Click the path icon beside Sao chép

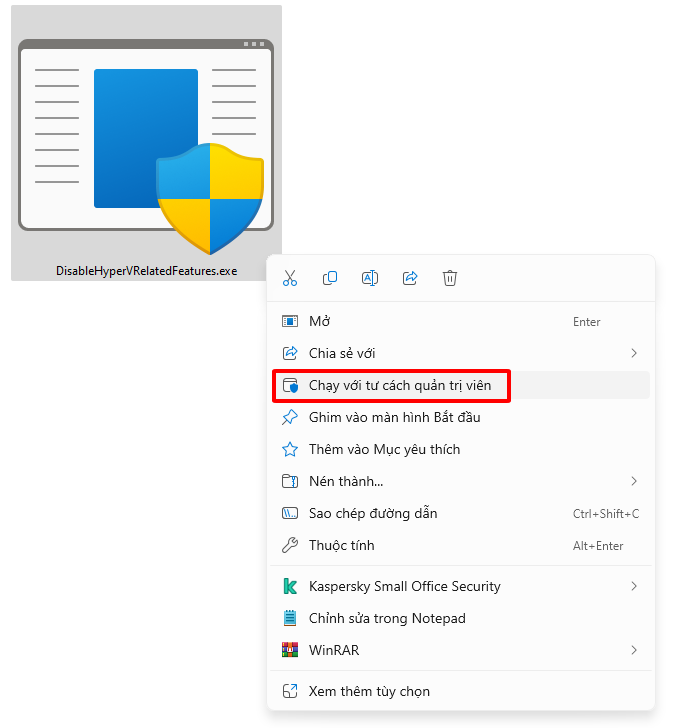pos(290,513)
